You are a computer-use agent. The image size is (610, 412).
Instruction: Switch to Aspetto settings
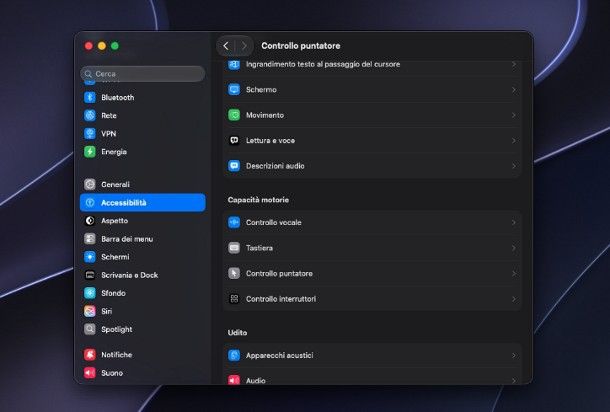click(x=143, y=221)
